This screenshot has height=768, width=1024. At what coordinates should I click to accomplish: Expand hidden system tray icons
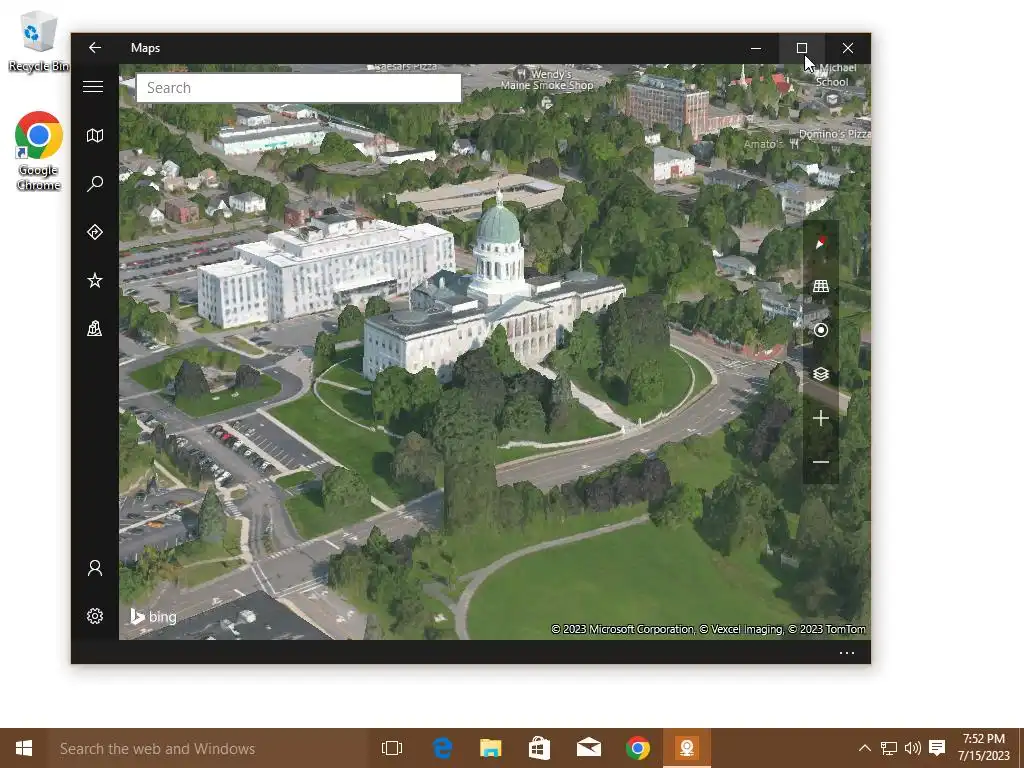(865, 748)
